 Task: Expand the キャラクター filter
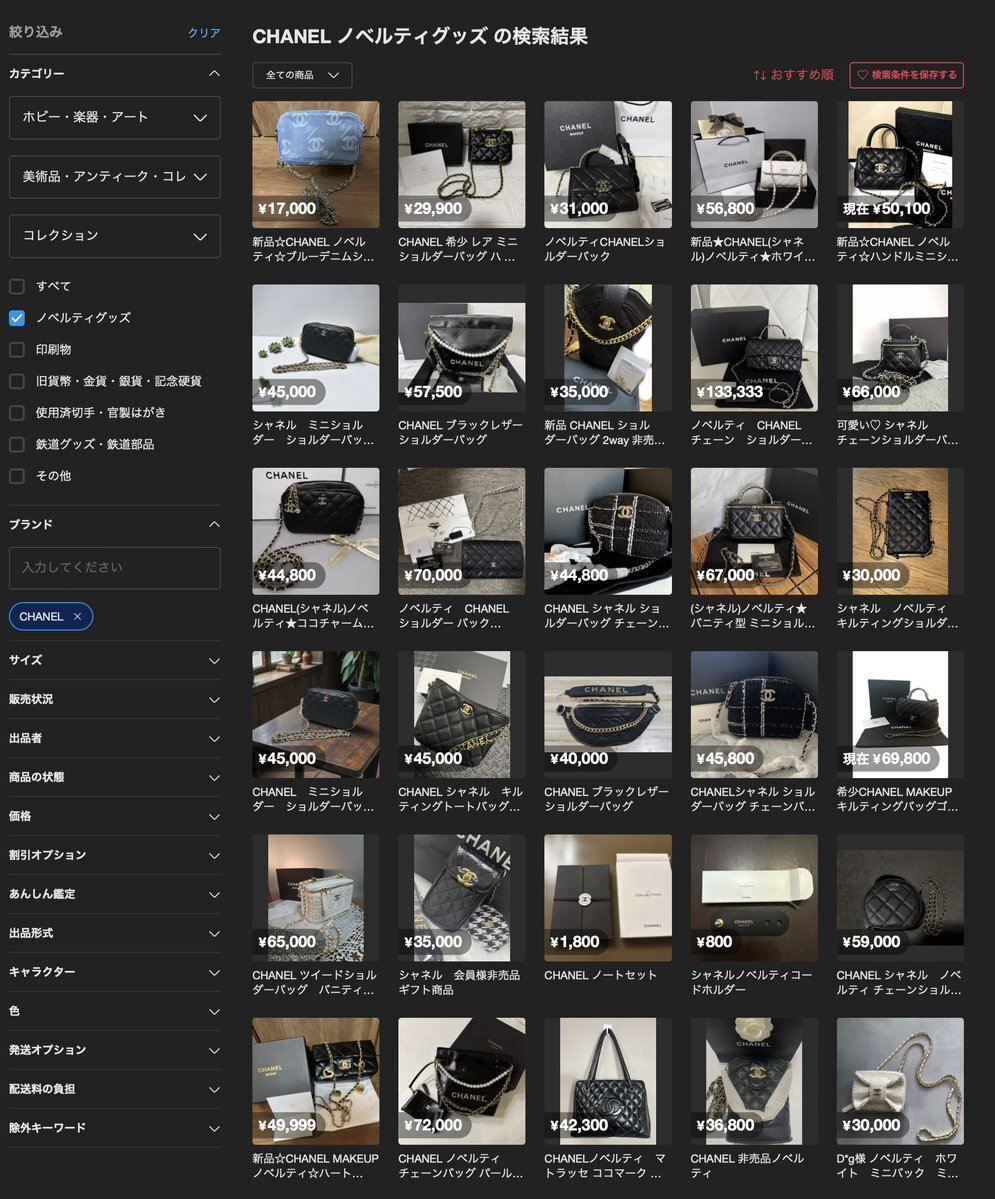115,972
